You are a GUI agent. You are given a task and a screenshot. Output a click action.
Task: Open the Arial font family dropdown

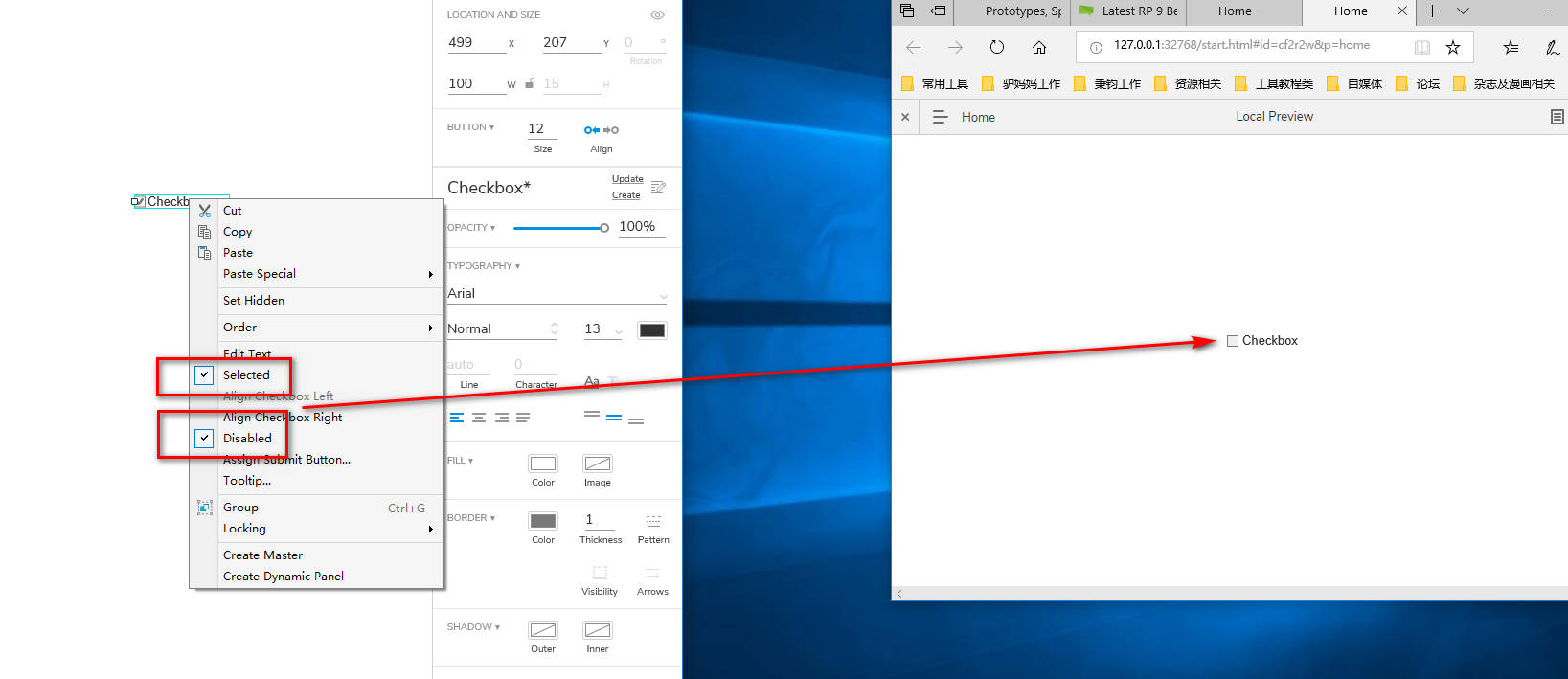point(663,295)
